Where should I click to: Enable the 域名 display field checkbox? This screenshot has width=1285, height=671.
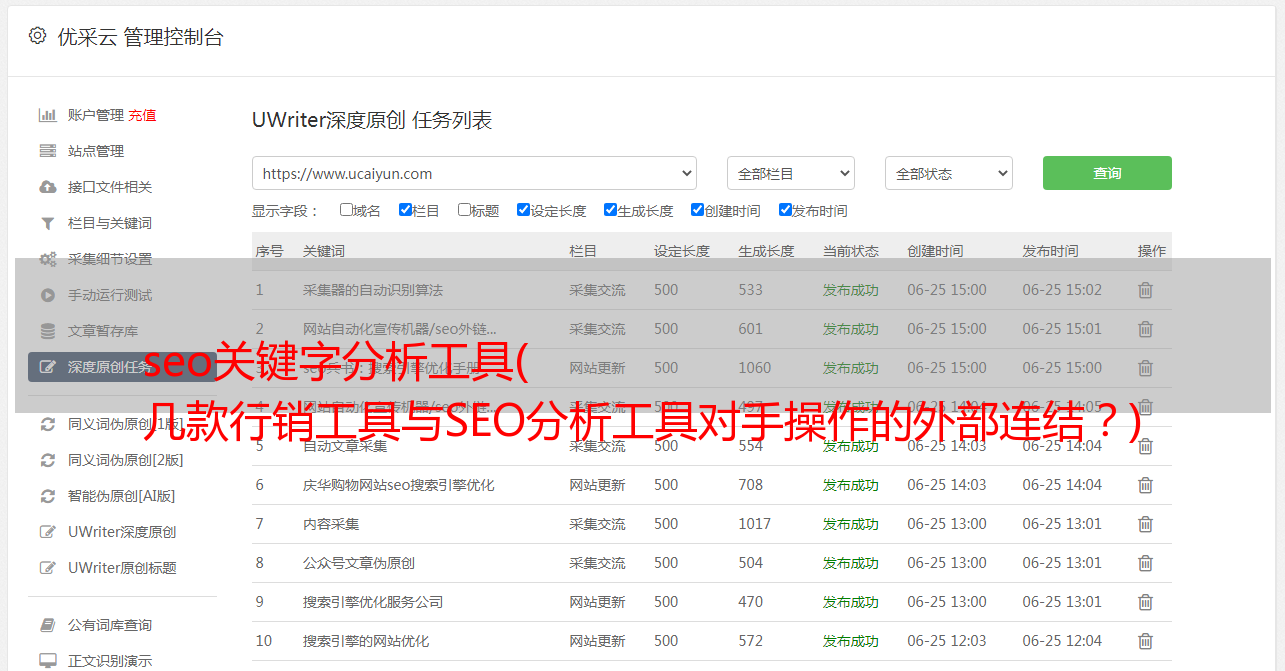pos(346,210)
